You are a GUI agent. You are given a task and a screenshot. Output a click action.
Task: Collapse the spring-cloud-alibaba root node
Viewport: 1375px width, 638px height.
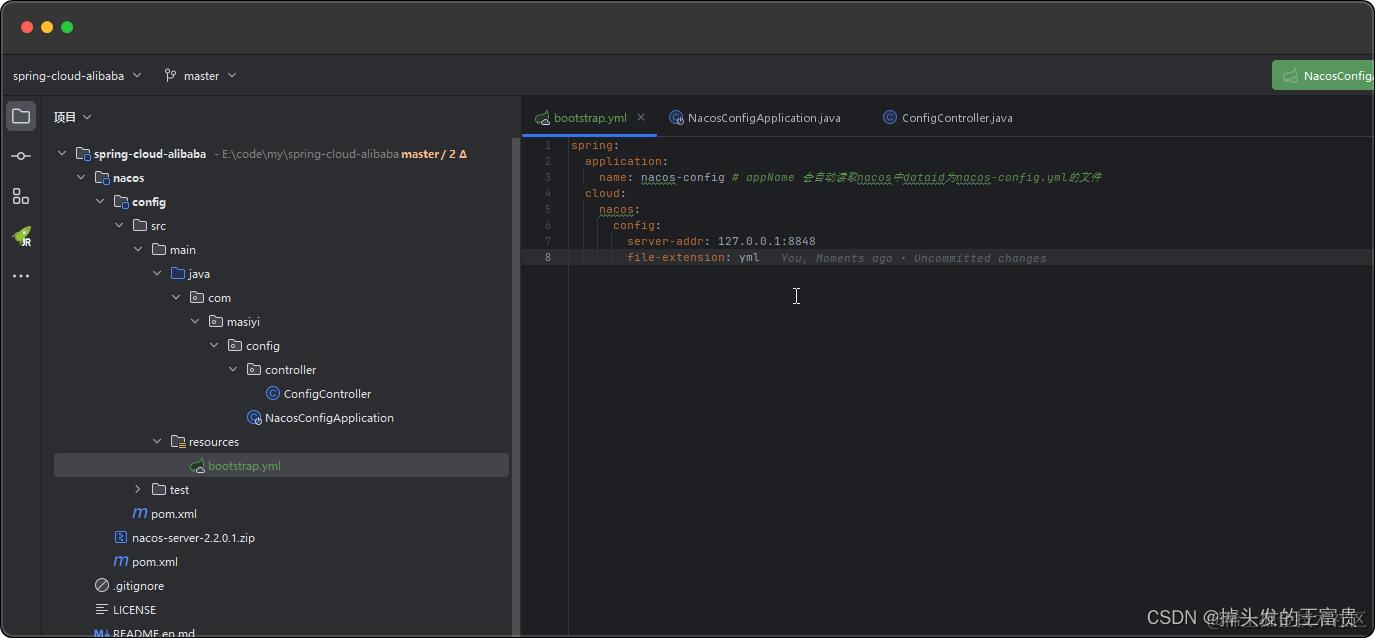click(62, 154)
